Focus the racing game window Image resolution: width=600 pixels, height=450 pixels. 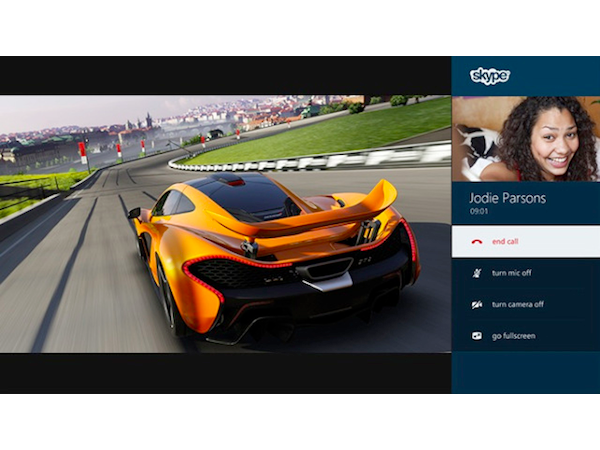click(x=225, y=224)
